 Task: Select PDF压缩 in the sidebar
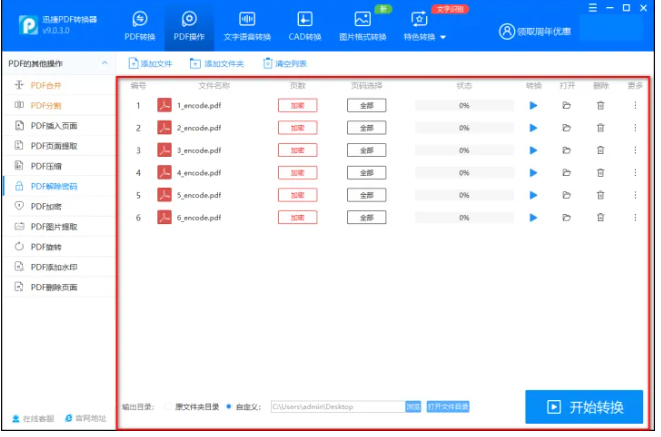coord(47,166)
